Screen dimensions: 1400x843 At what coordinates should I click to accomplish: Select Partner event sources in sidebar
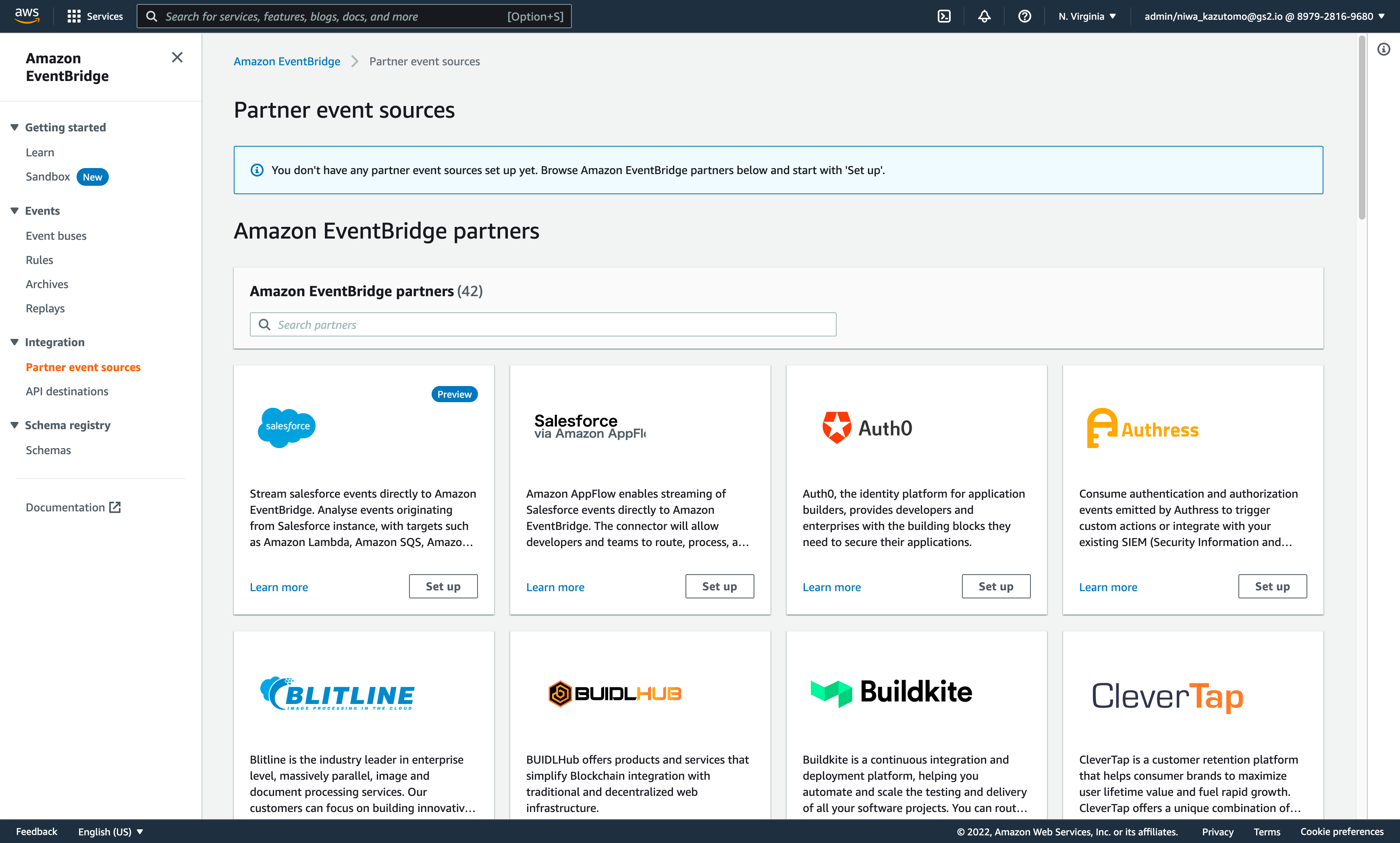tap(83, 367)
